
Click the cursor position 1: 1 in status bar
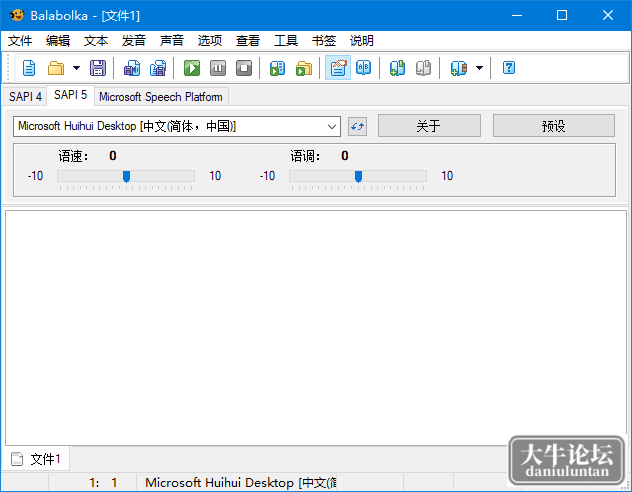tap(103, 482)
